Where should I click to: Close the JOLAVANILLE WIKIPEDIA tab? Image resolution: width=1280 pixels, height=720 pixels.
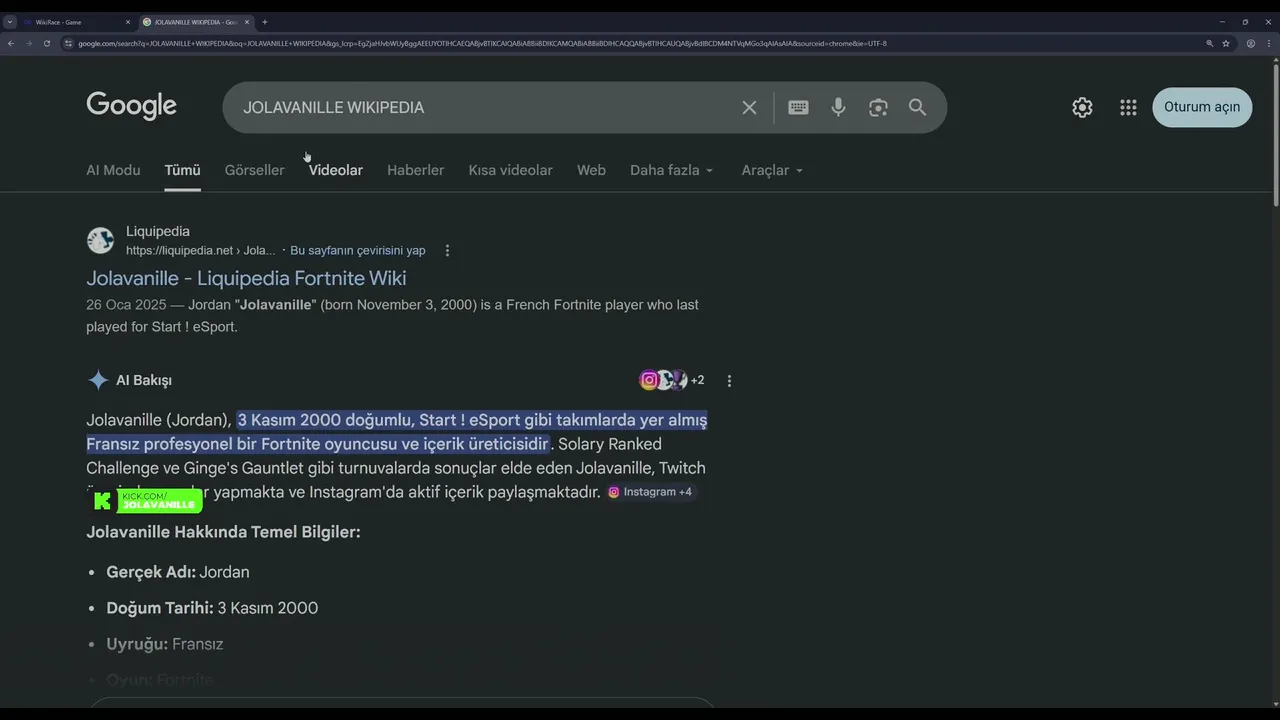(x=247, y=22)
